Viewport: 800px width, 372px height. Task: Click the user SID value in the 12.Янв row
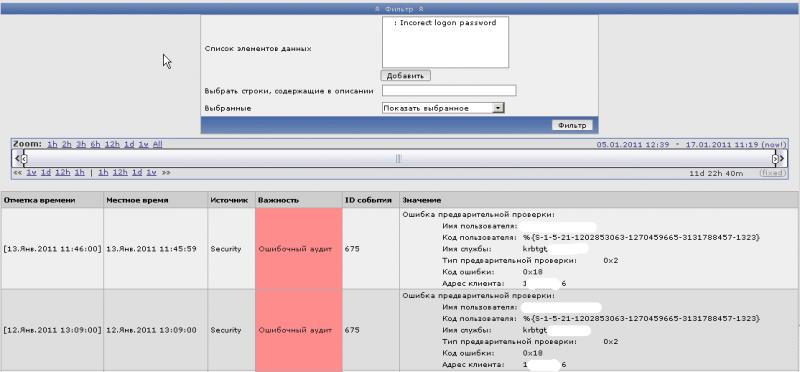tap(641, 318)
